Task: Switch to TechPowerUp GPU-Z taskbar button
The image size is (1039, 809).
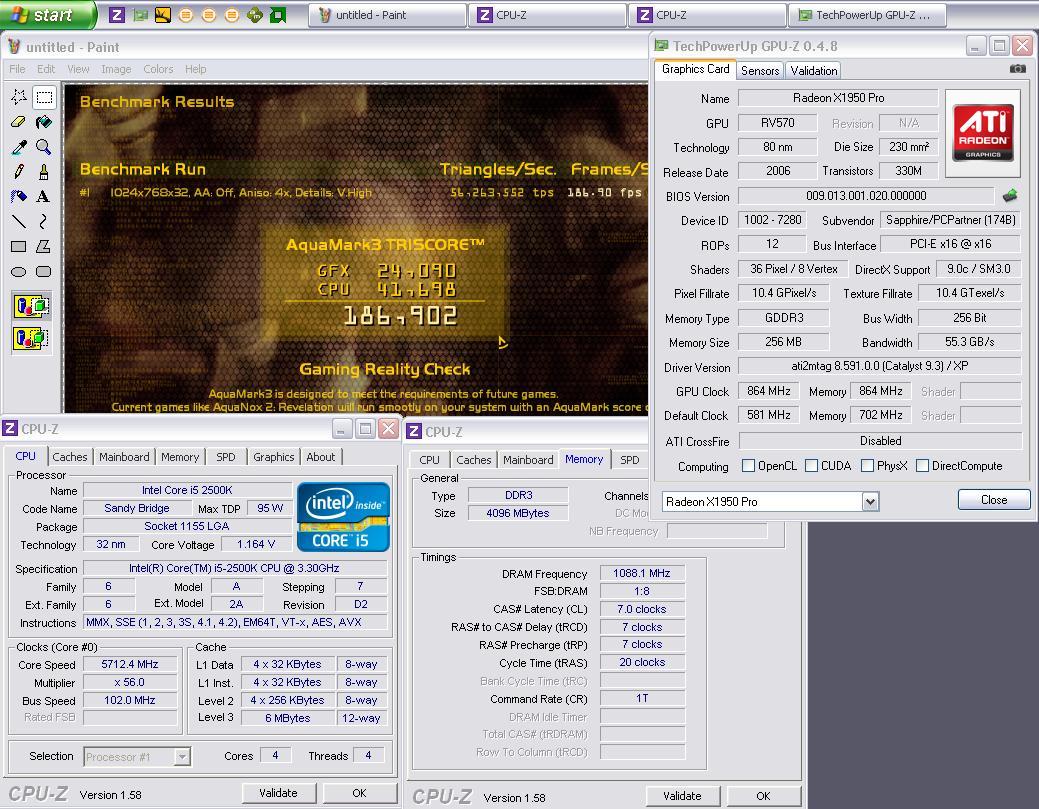Action: coord(867,15)
